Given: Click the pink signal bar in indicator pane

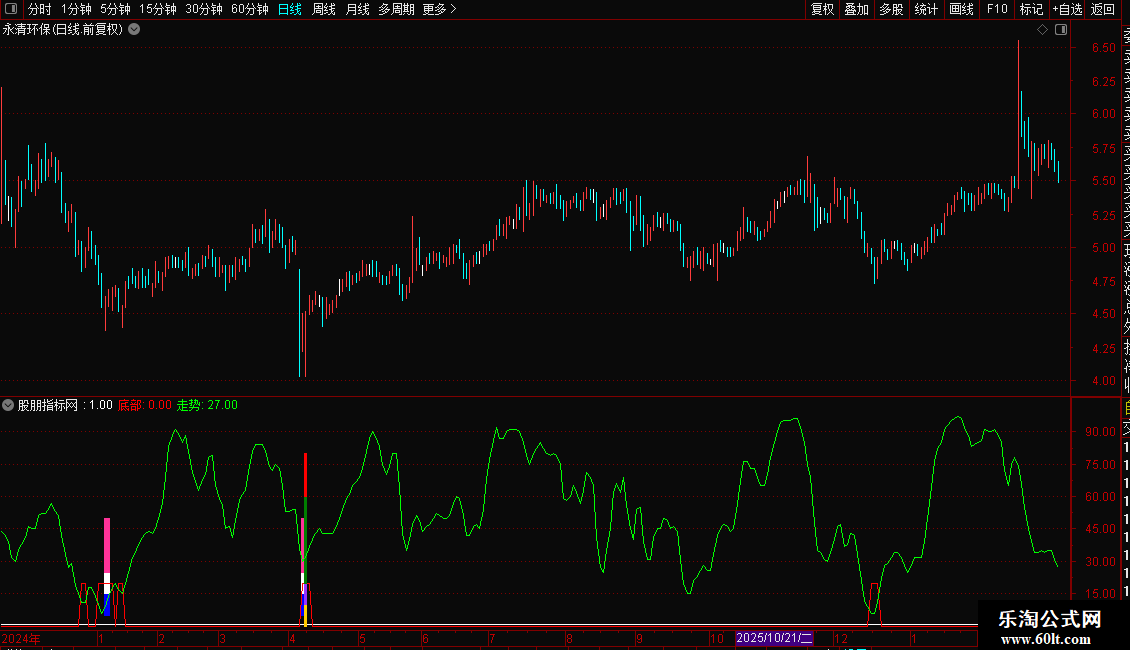Looking at the screenshot, I should (107, 546).
